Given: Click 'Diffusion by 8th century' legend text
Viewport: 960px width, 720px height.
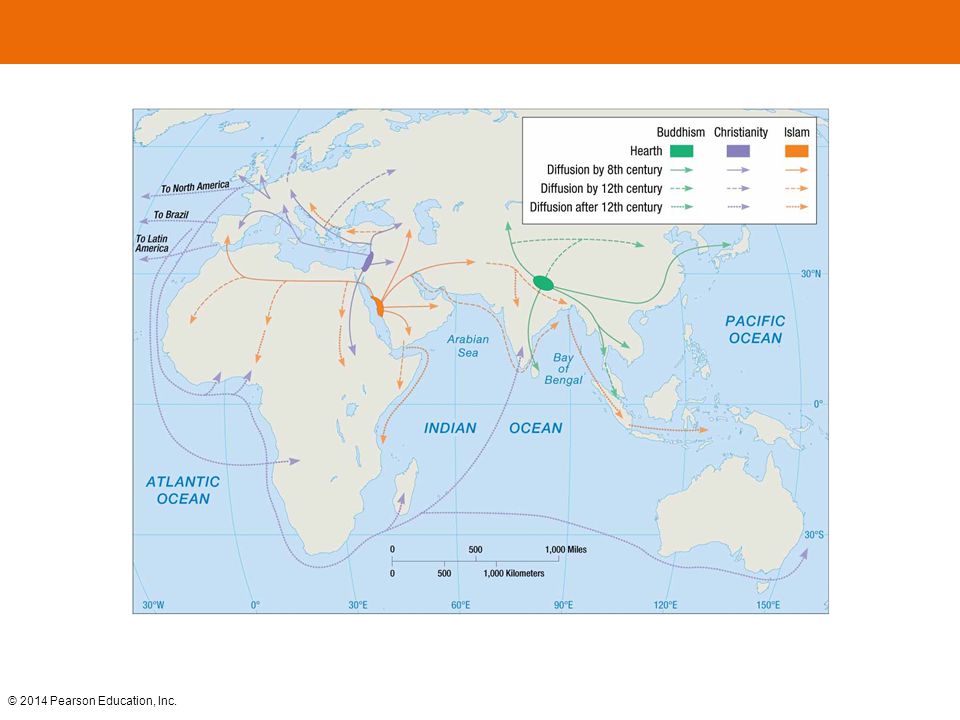Looking at the screenshot, I should [604, 170].
